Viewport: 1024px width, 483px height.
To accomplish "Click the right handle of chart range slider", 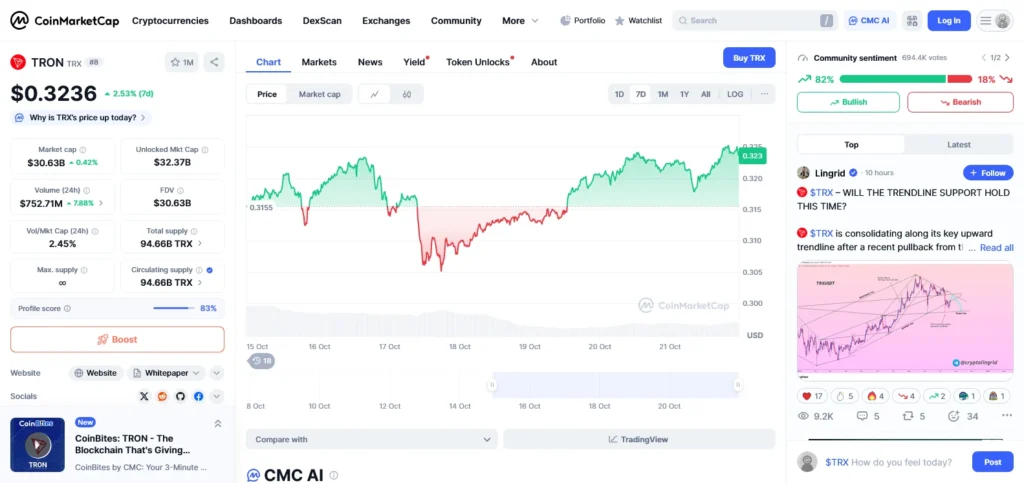I will coord(738,385).
